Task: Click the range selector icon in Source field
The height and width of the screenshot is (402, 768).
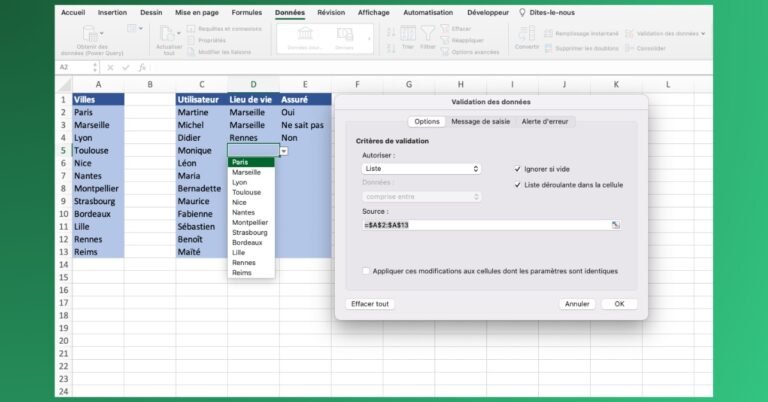Action: (616, 225)
